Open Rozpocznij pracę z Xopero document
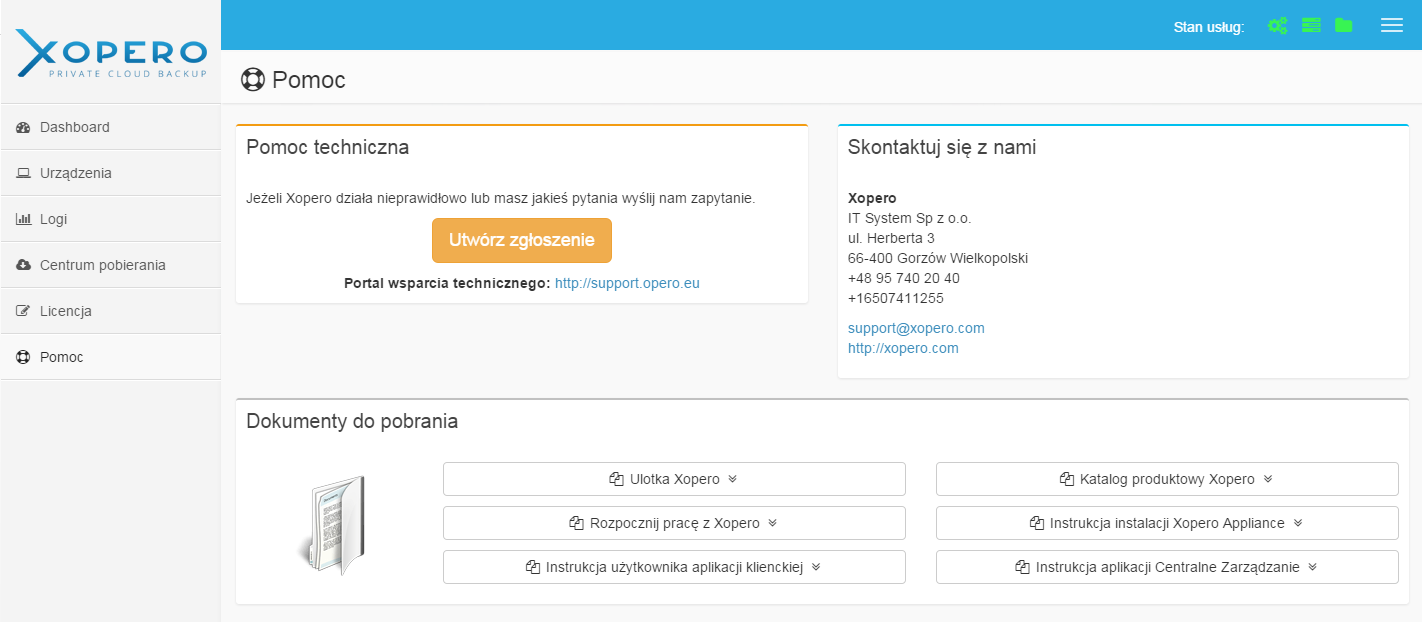1422x622 pixels. [x=674, y=523]
